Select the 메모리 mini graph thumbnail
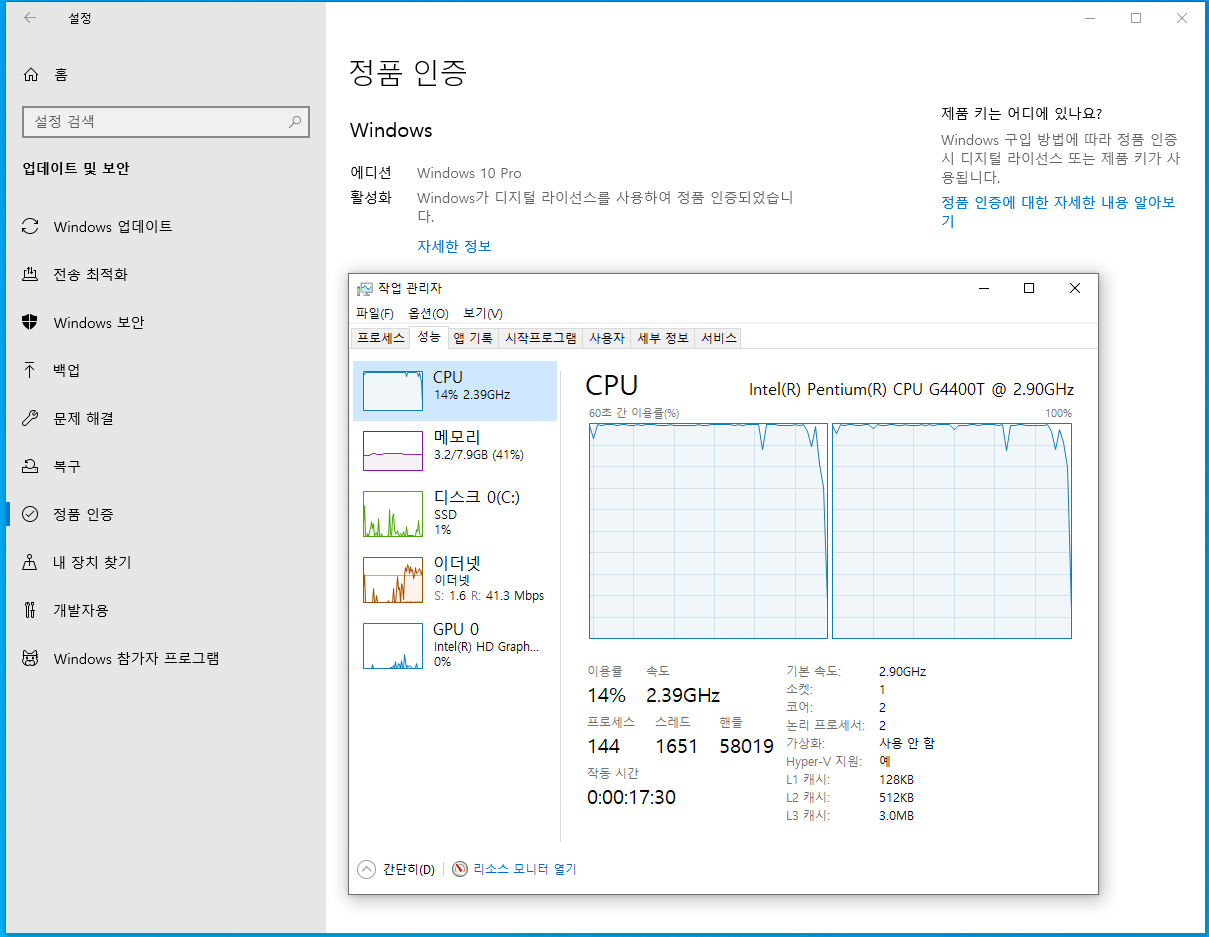This screenshot has width=1209, height=937. [393, 451]
